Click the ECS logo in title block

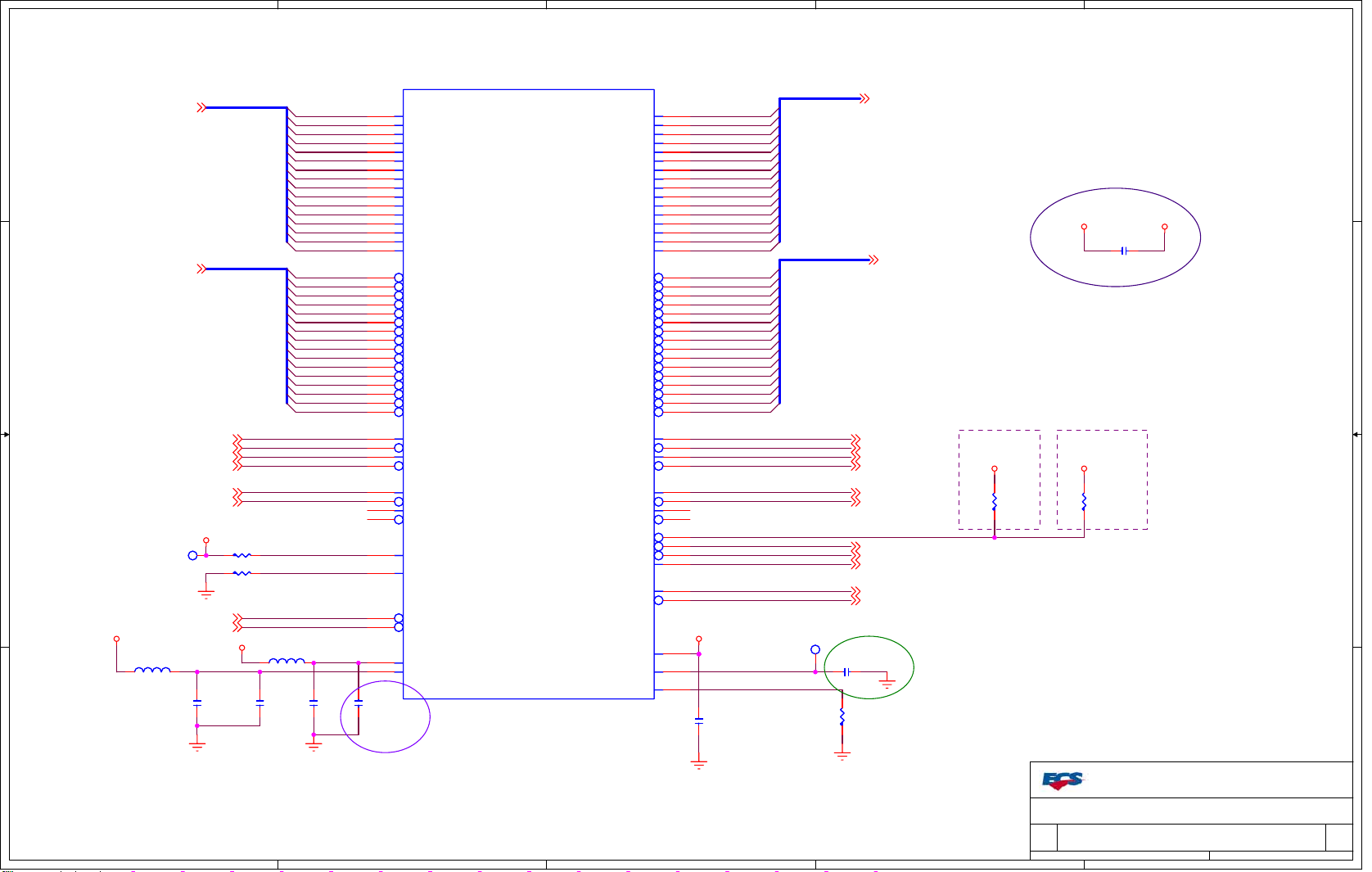1062,780
